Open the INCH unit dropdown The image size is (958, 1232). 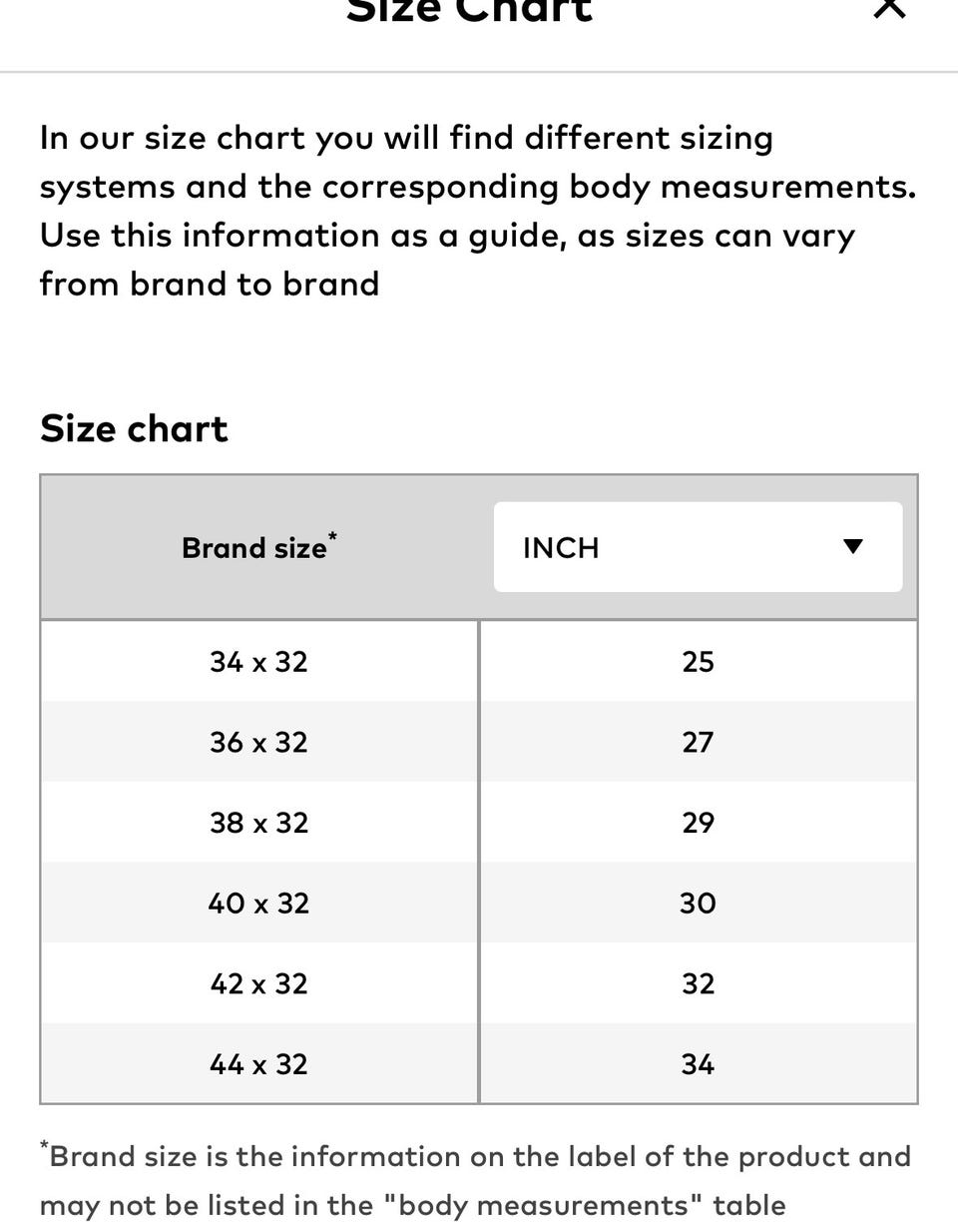pos(698,546)
